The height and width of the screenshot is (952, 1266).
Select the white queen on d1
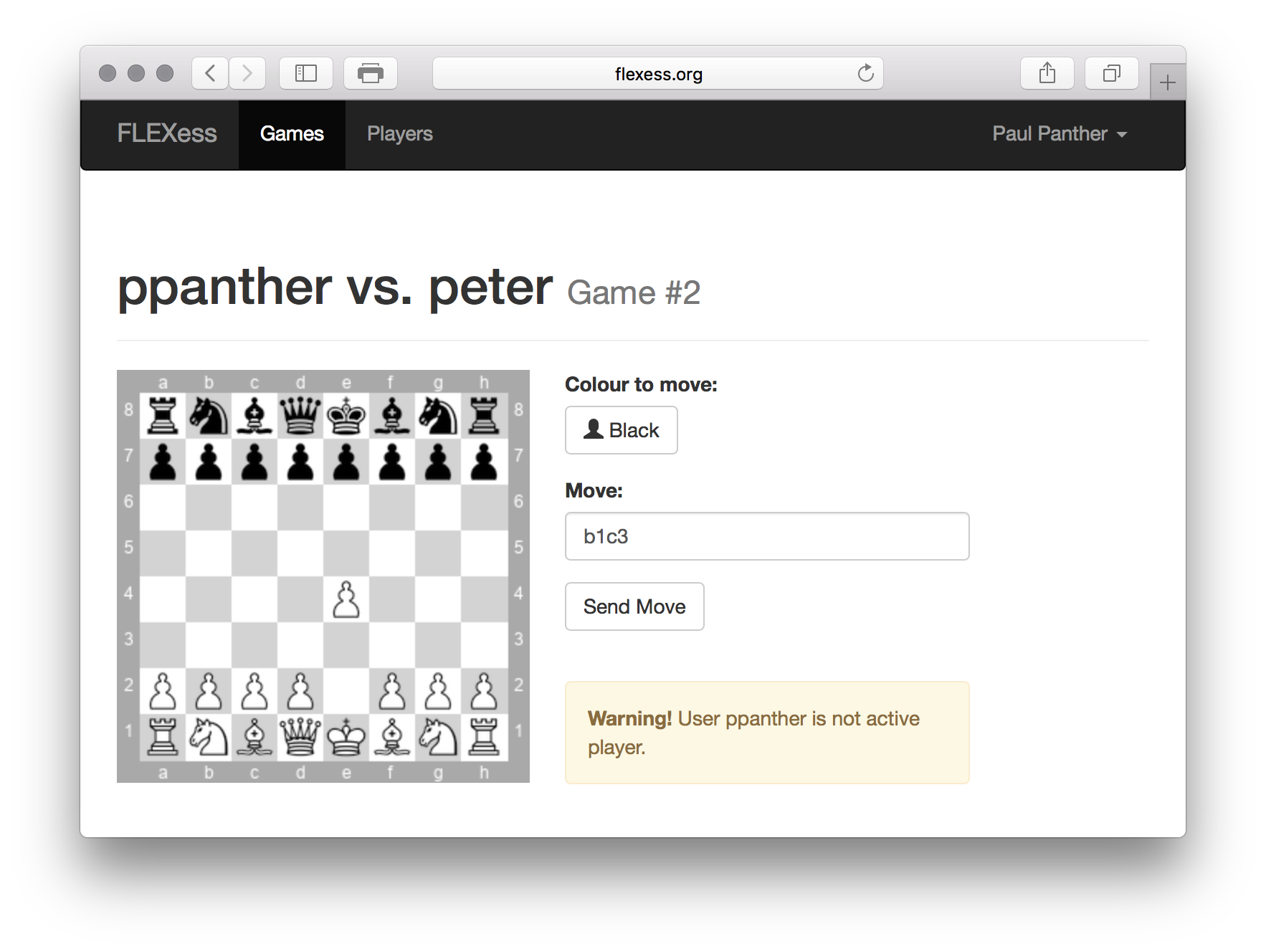click(x=300, y=737)
